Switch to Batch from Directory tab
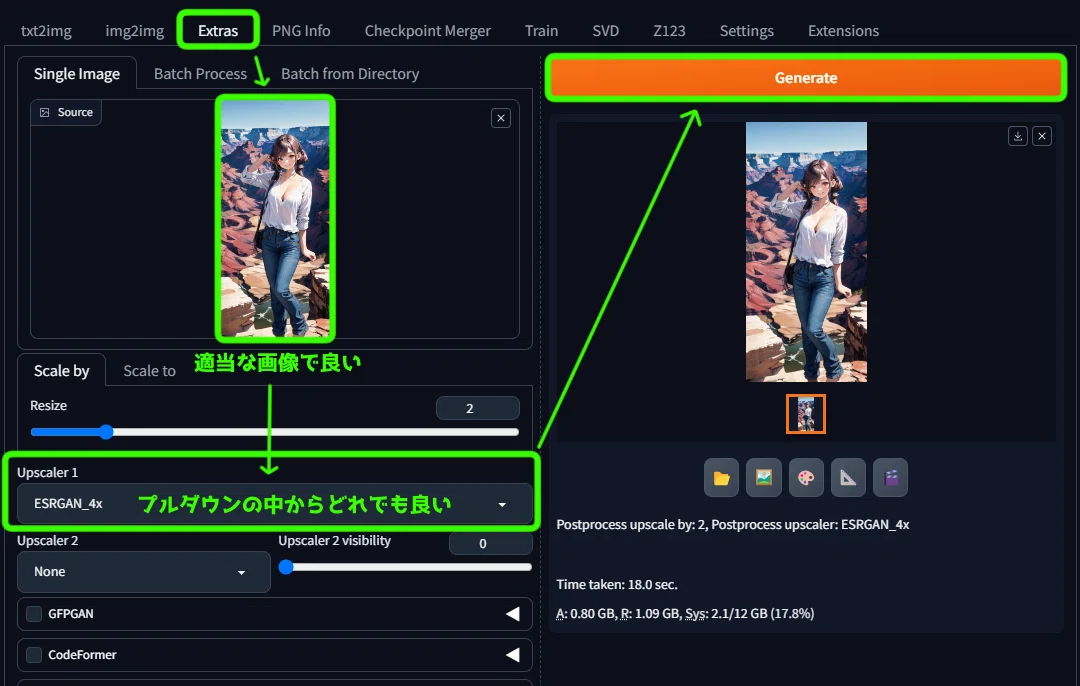This screenshot has width=1080, height=686. tap(350, 74)
